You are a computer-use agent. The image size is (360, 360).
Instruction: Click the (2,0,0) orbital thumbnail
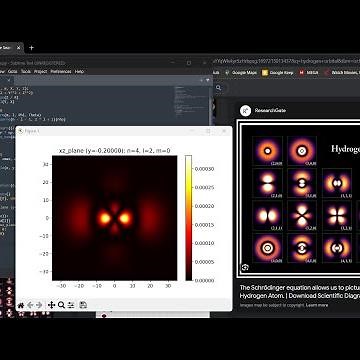click(267, 151)
